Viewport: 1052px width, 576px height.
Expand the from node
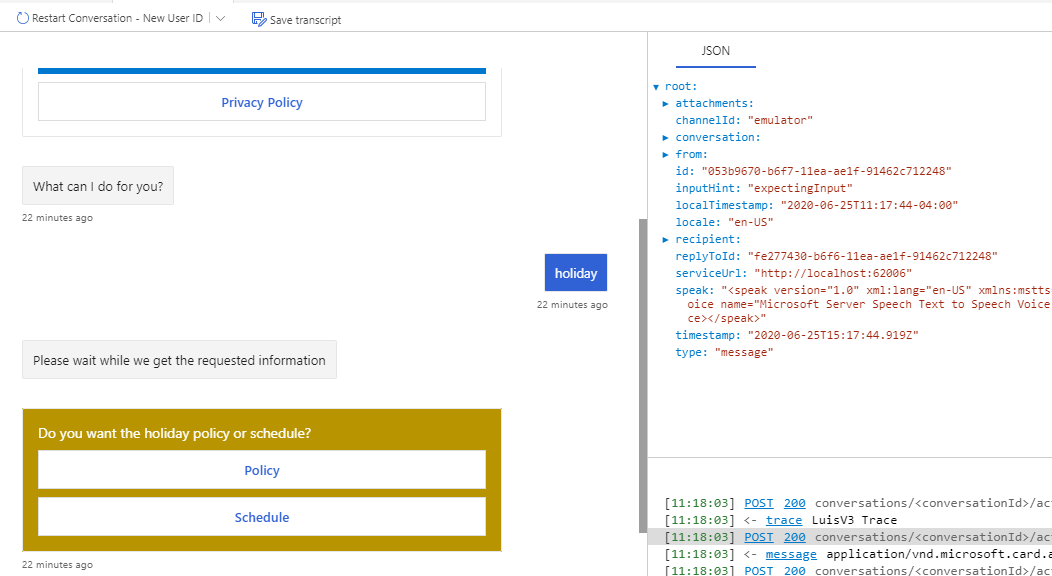click(666, 154)
